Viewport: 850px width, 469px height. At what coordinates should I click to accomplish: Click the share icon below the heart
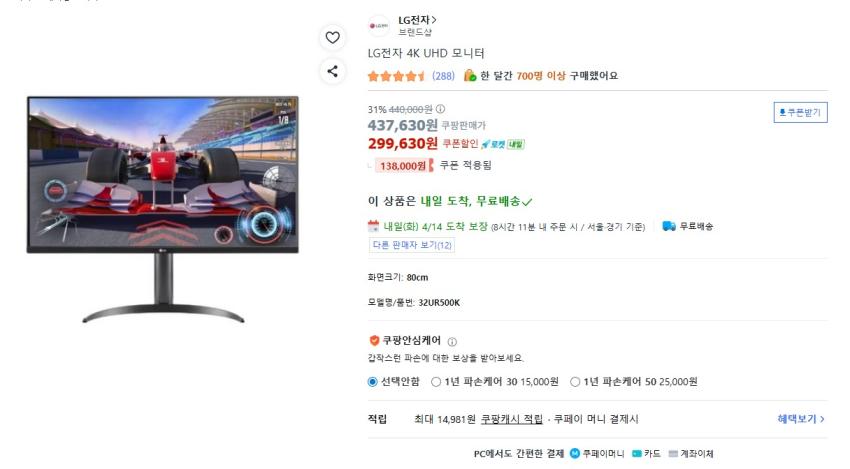332,71
